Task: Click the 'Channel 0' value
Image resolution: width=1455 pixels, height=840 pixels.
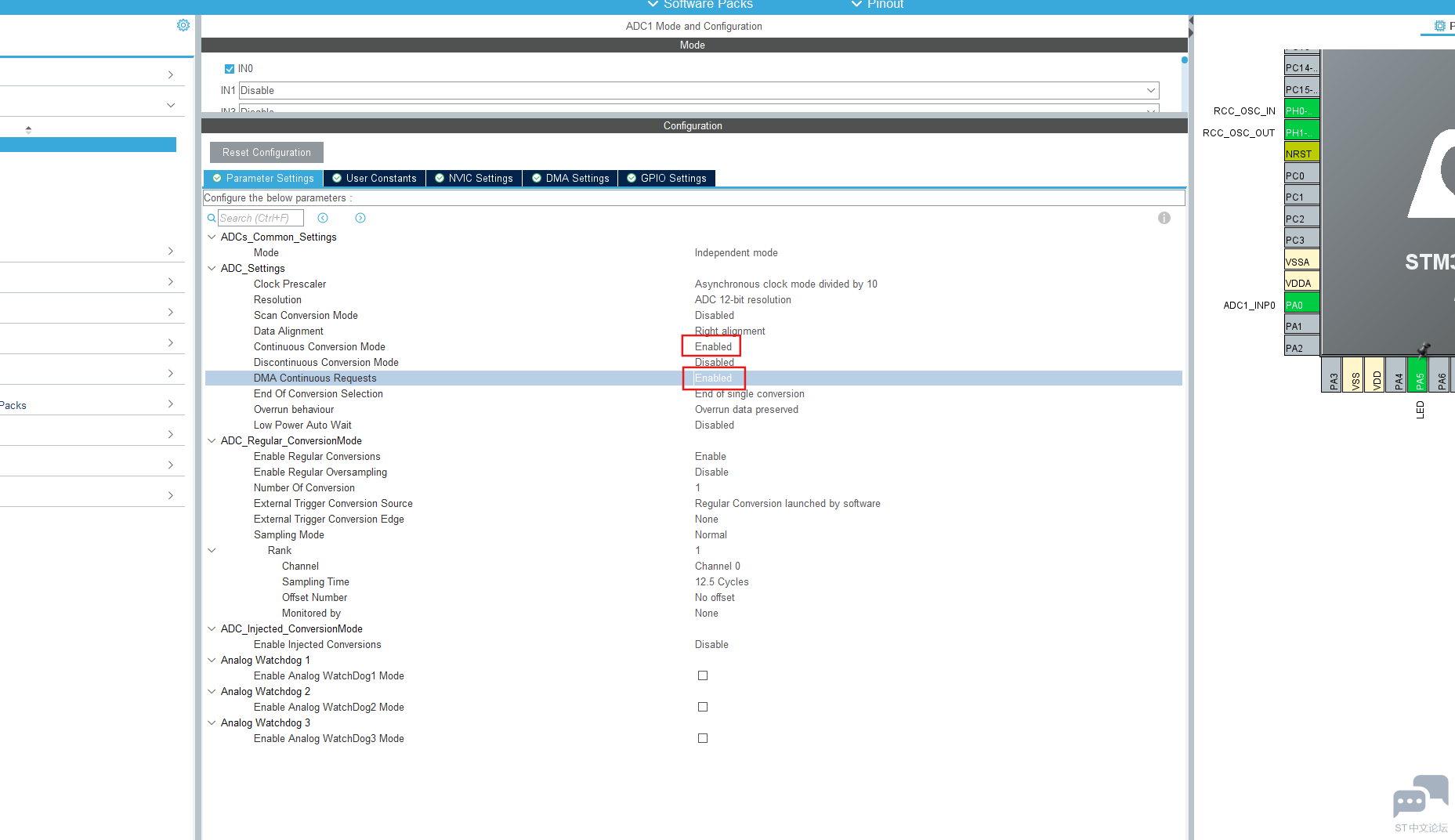Action: click(x=718, y=566)
